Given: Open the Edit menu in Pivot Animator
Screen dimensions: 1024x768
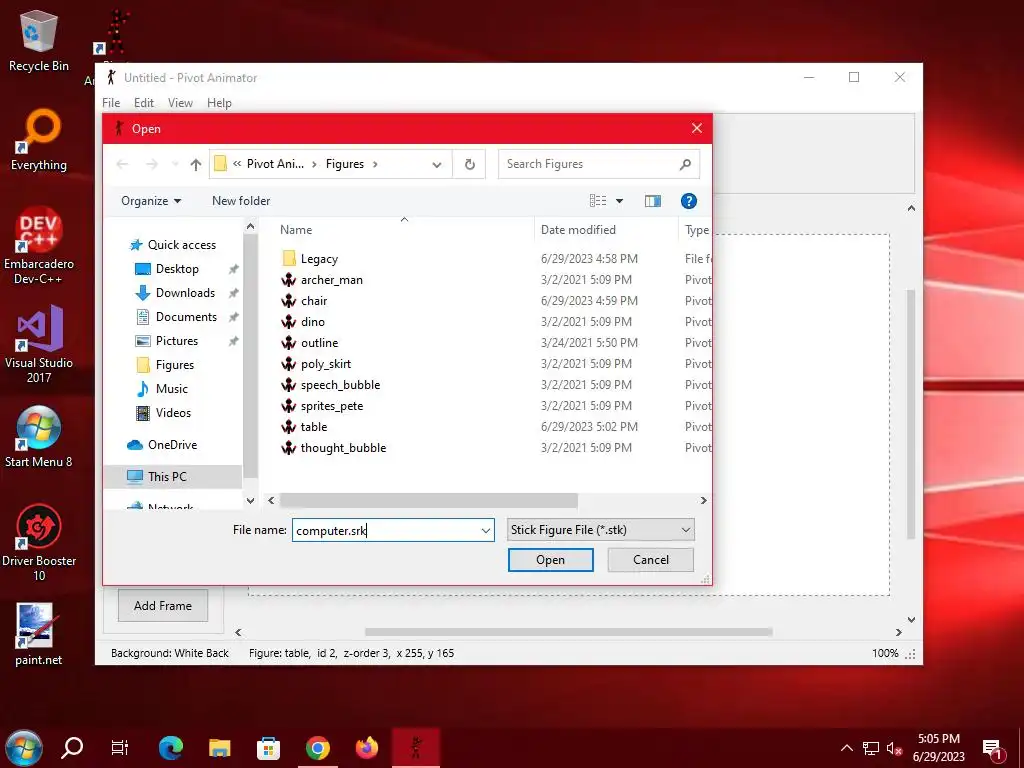Looking at the screenshot, I should coord(144,103).
